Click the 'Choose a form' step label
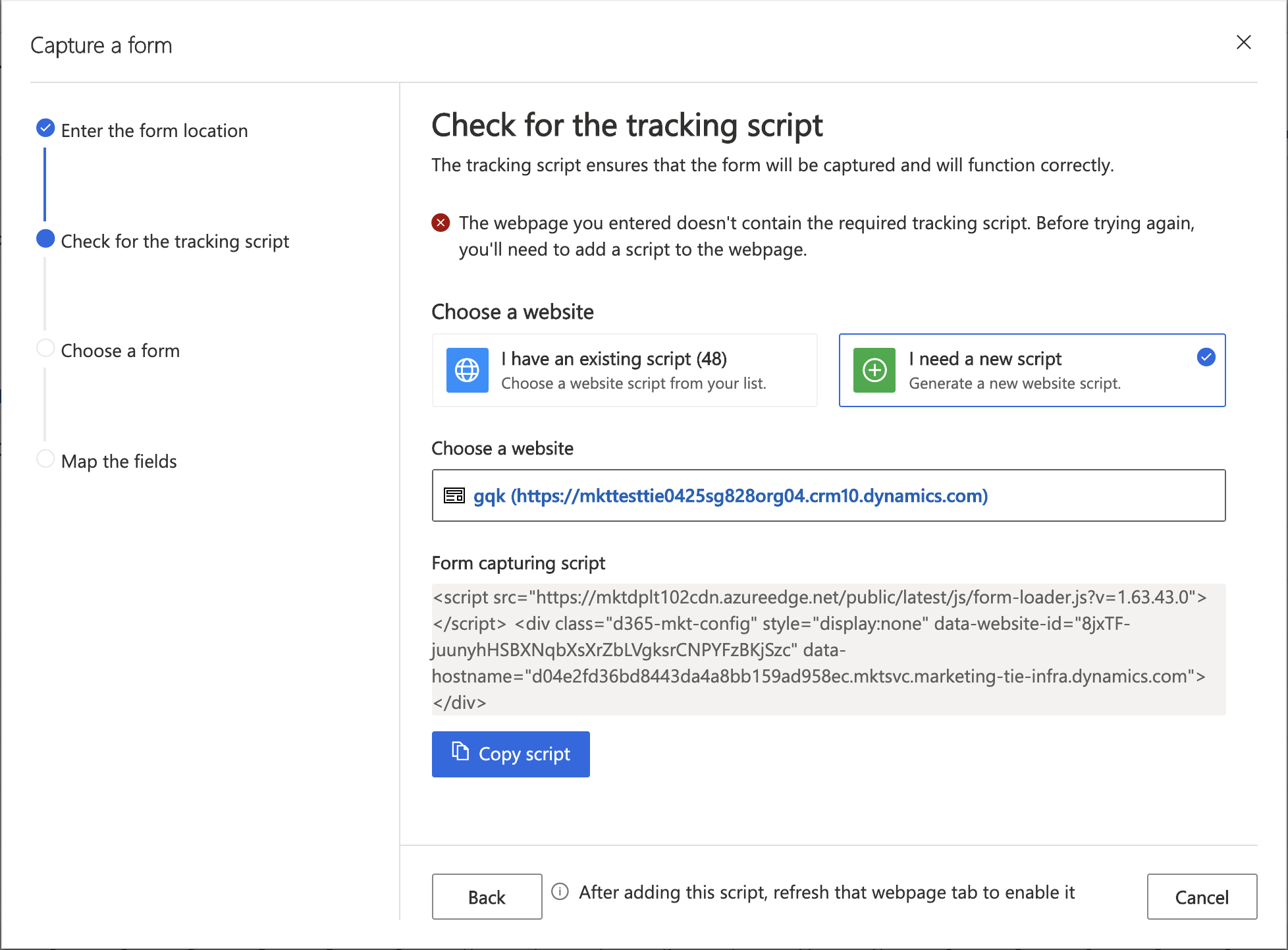 [121, 350]
